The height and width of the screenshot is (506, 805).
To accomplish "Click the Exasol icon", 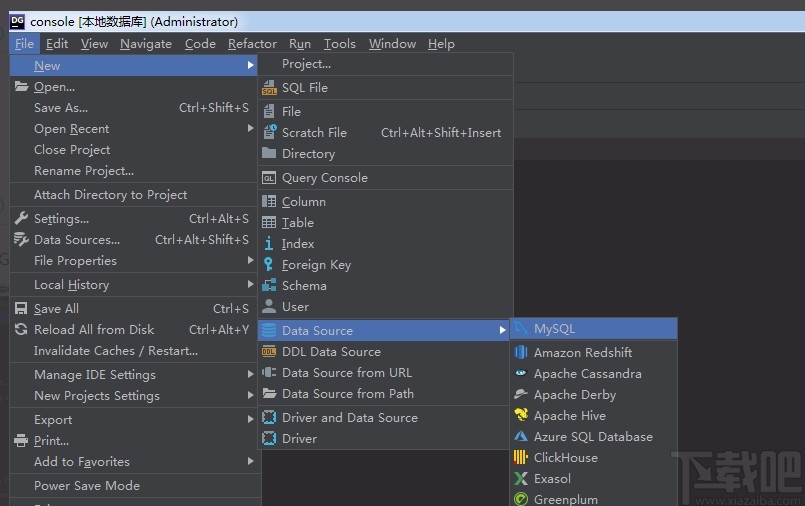I will click(521, 478).
